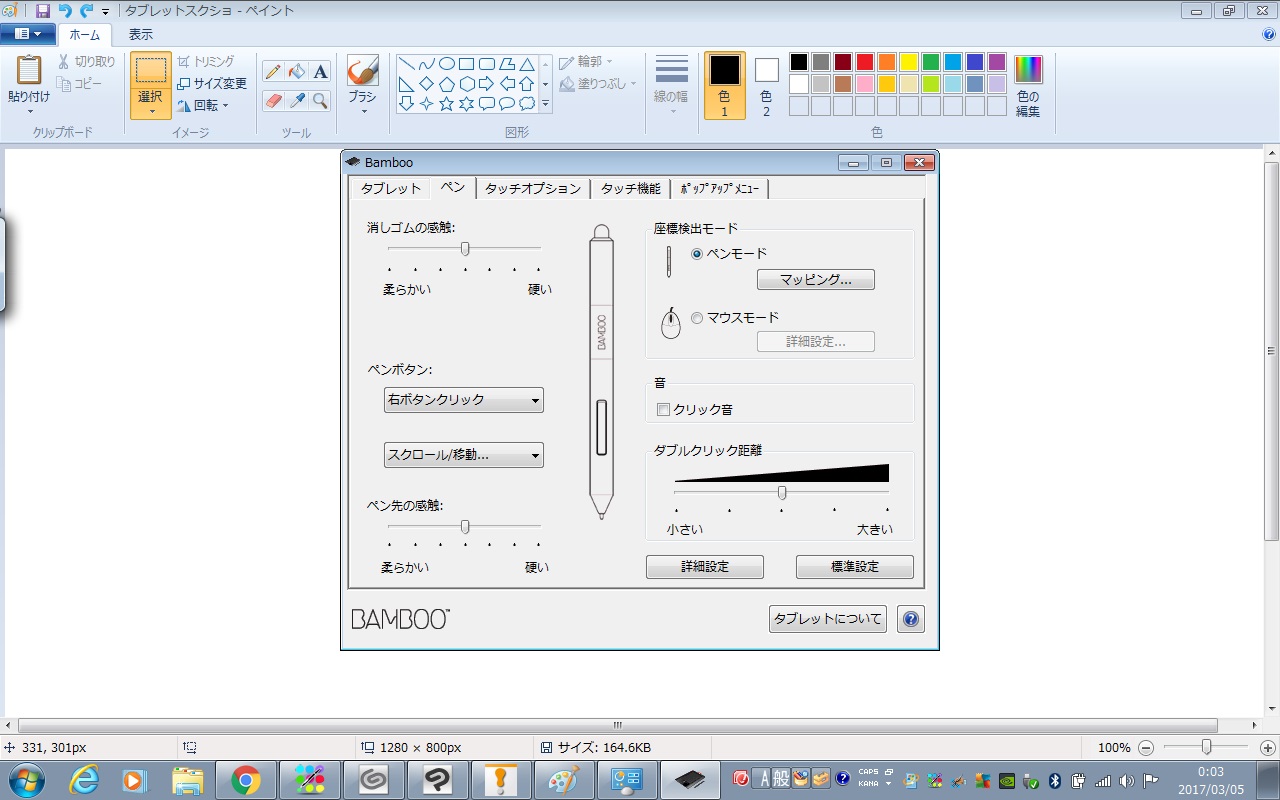Select the Text tool
The image size is (1280, 800).
point(320,72)
